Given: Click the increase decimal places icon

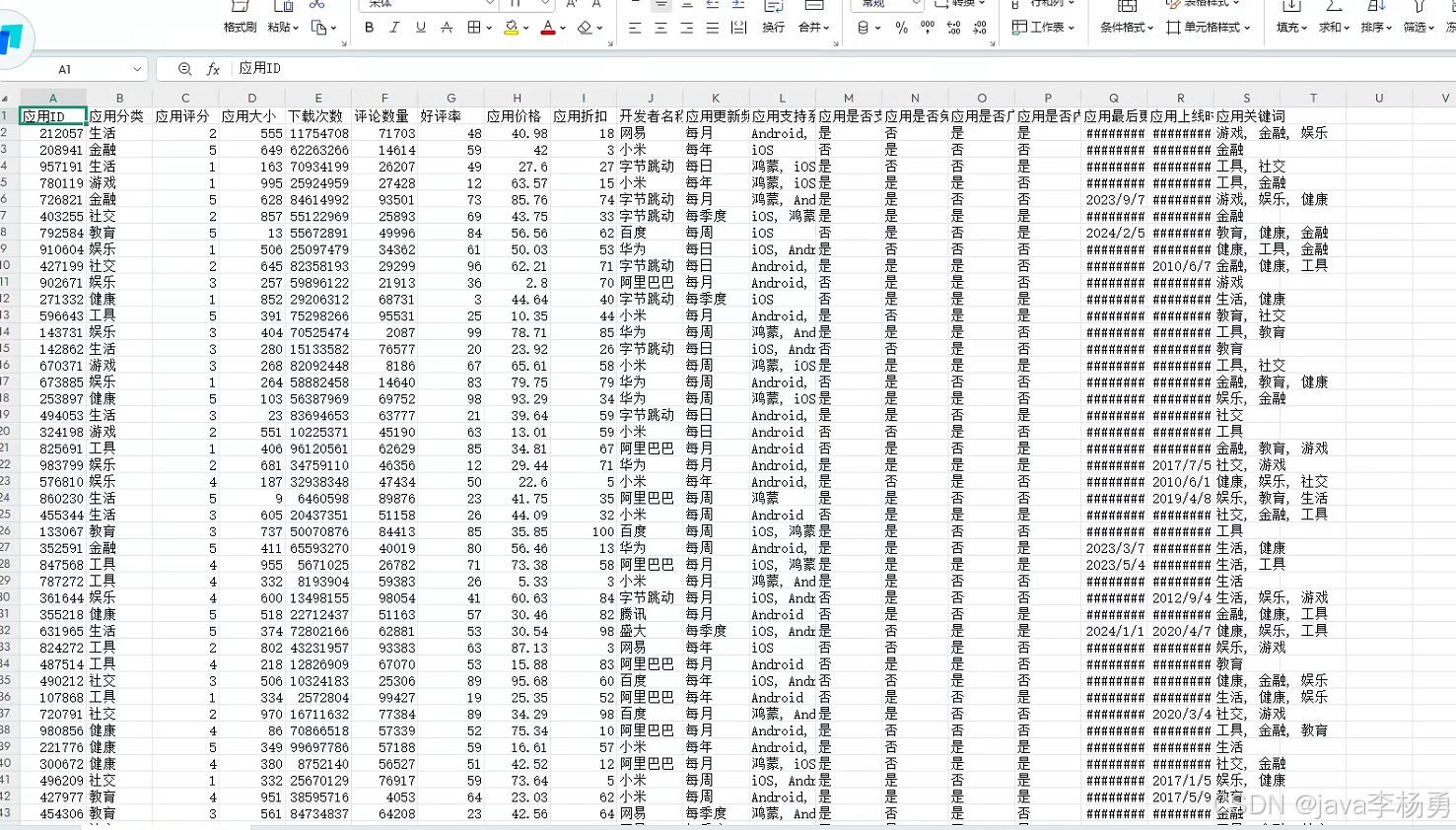Looking at the screenshot, I should [953, 28].
